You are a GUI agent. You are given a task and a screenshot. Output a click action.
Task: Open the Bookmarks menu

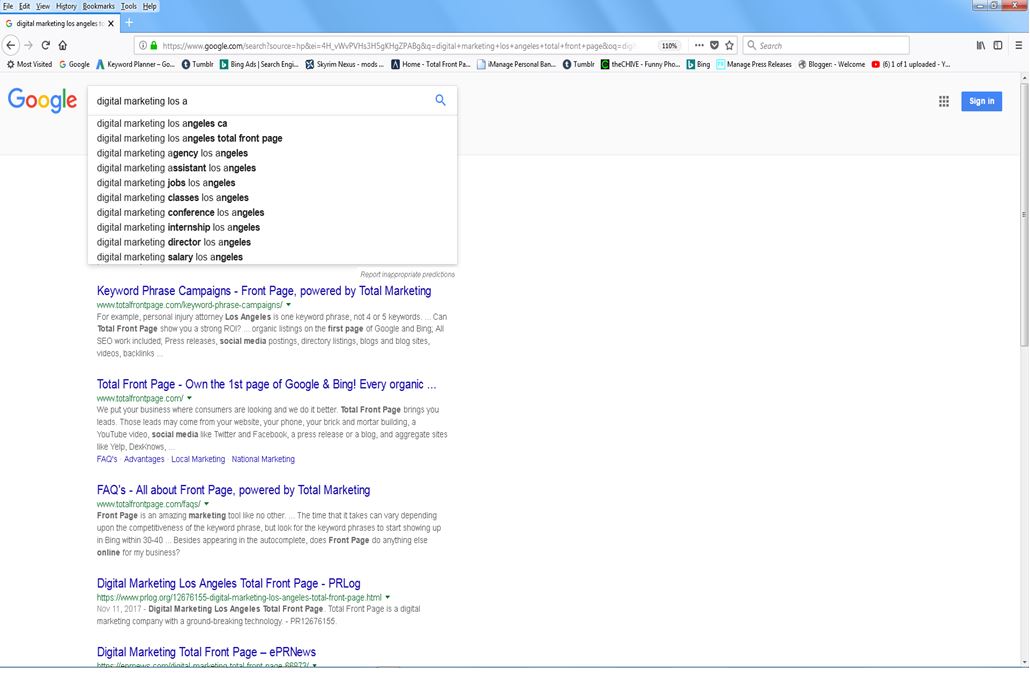pyautogui.click(x=99, y=6)
